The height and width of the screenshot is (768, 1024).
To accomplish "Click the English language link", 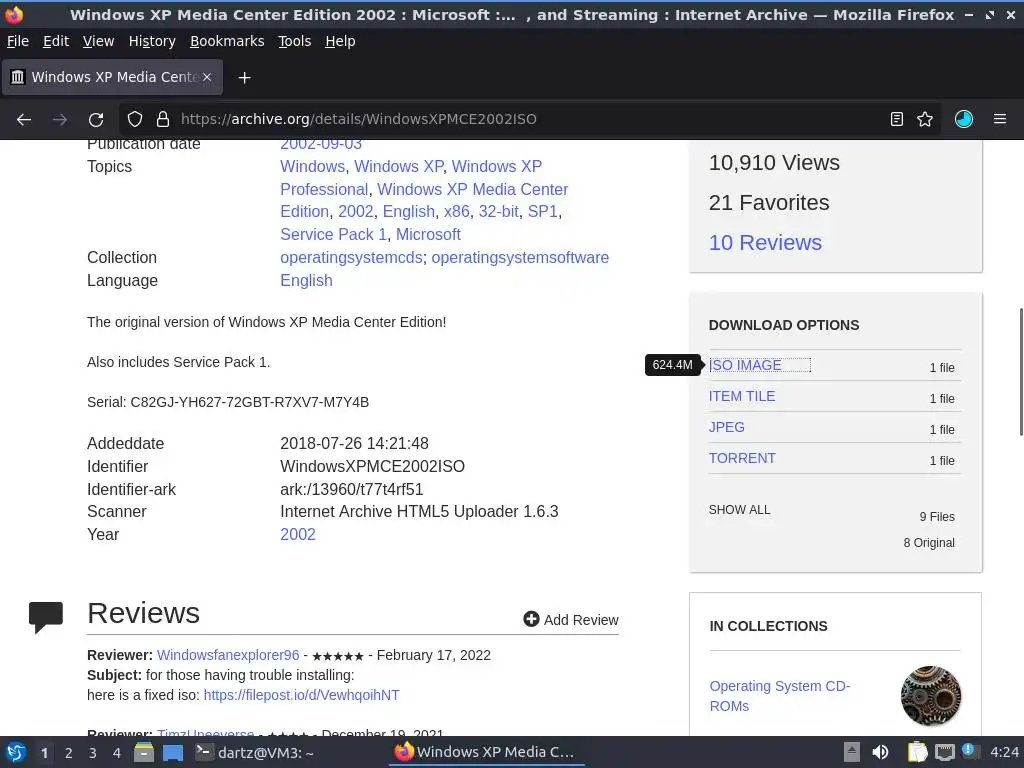I will [x=306, y=280].
